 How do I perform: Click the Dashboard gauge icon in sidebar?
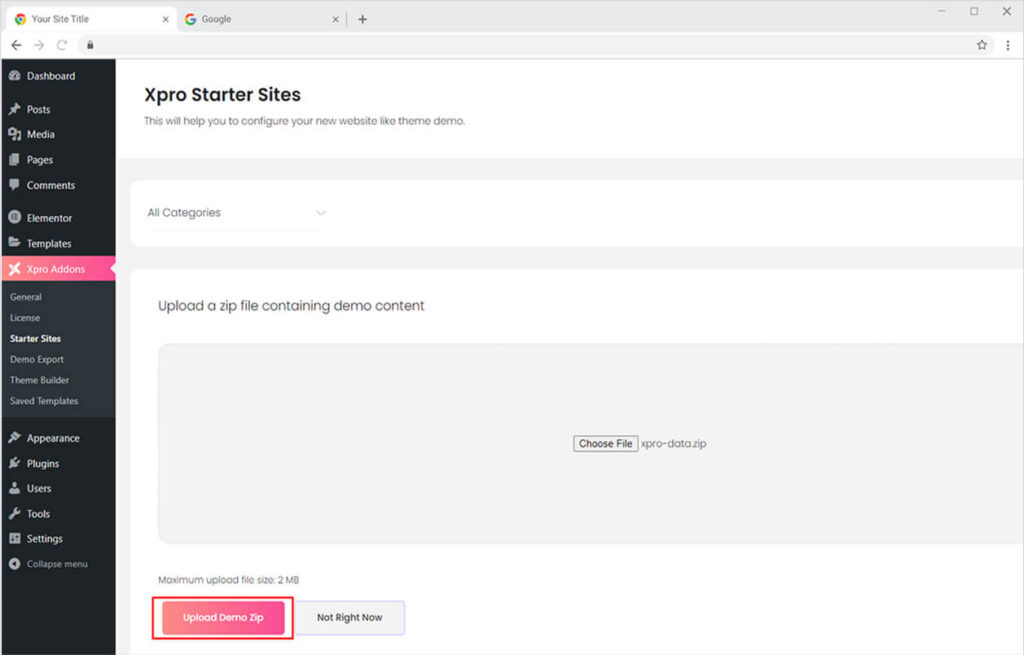point(14,76)
